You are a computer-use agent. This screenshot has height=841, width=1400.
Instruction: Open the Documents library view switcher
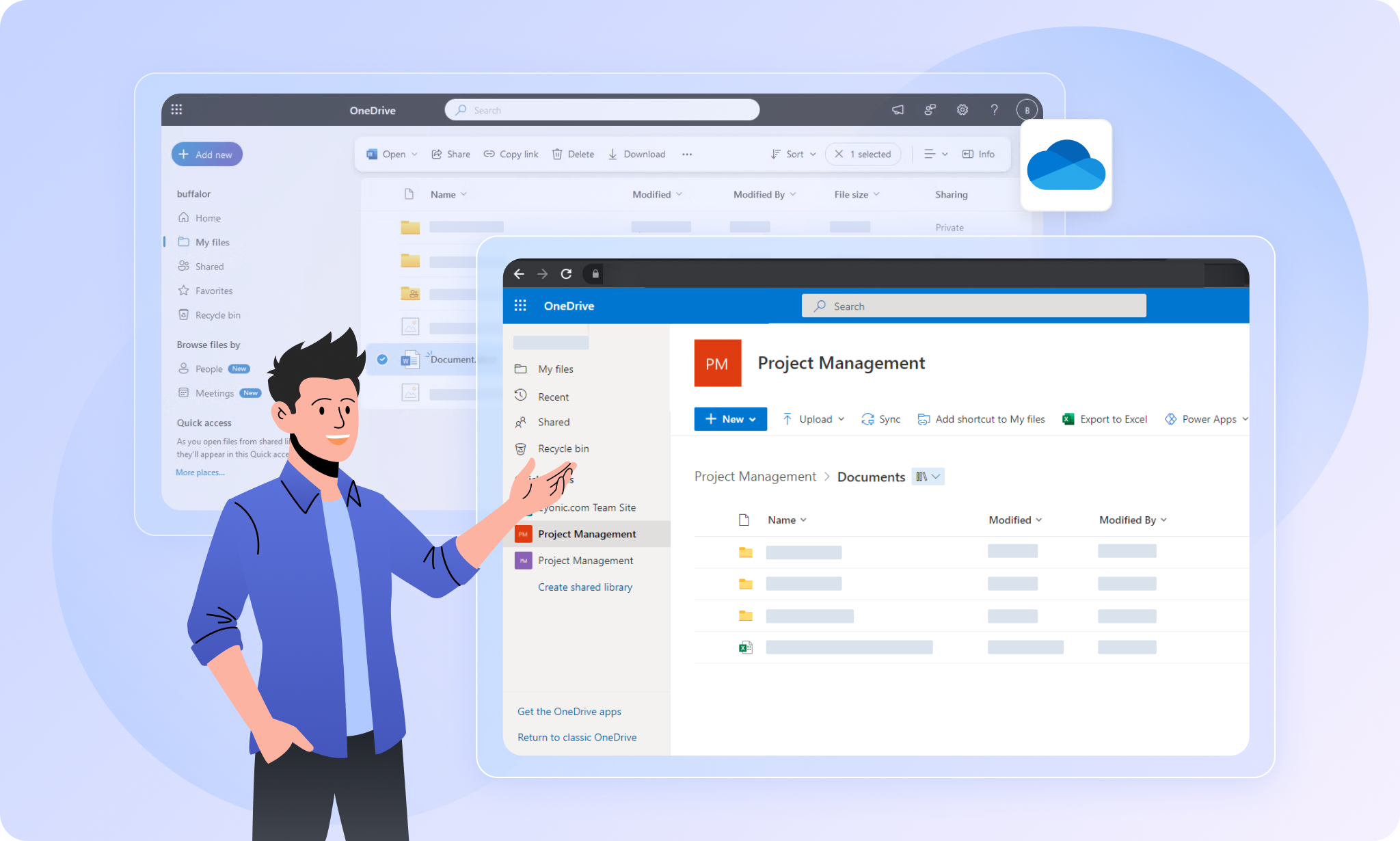928,477
